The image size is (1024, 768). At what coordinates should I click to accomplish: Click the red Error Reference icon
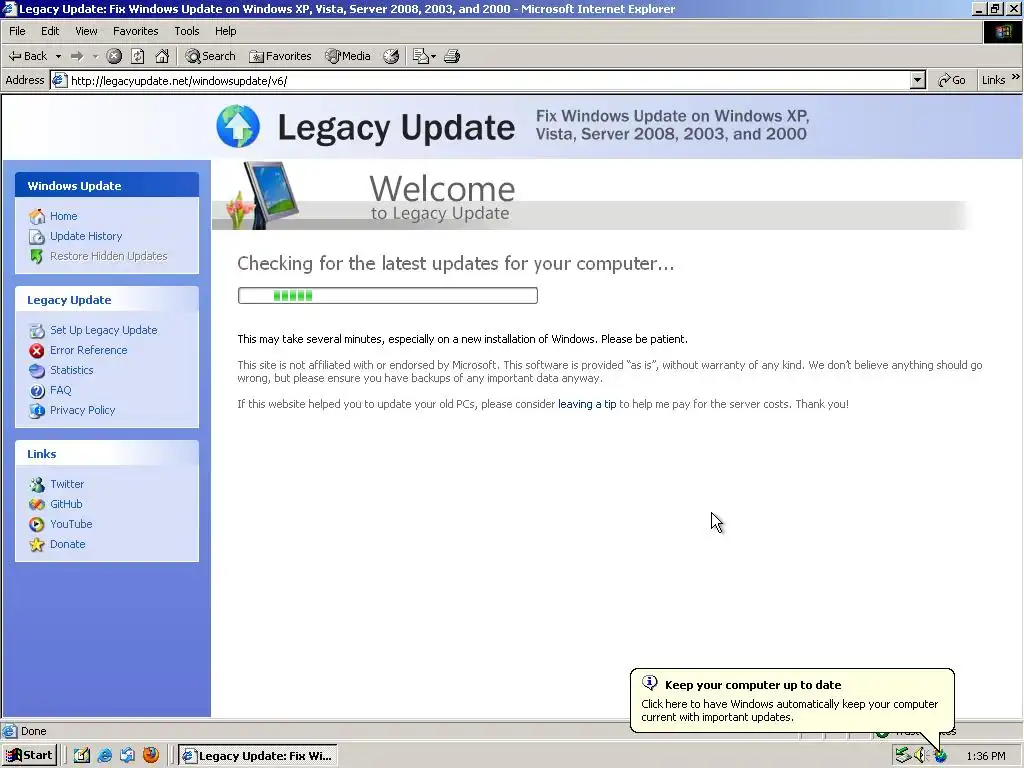pyautogui.click(x=37, y=351)
